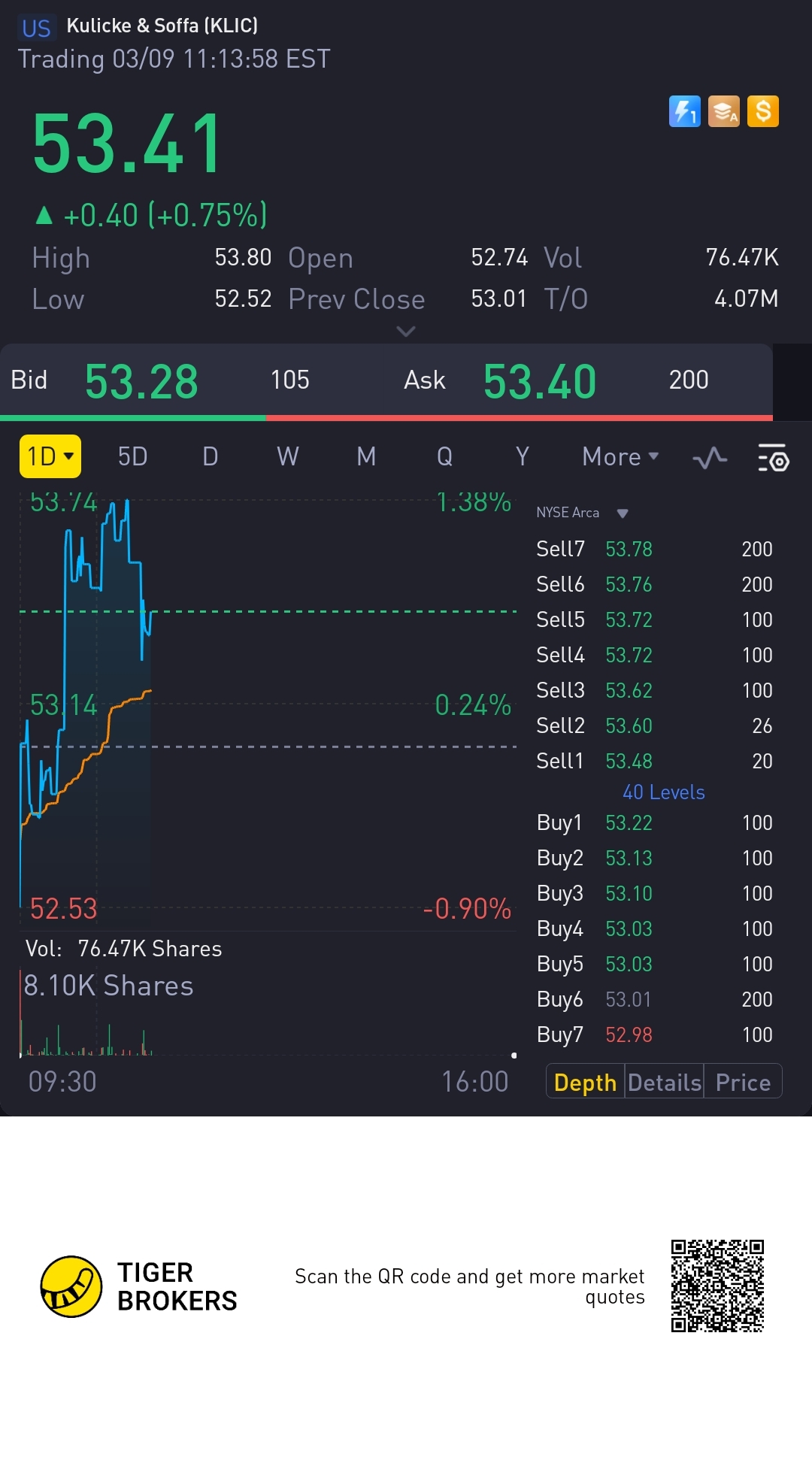The image size is (812, 1457).
Task: Switch to the Details tab
Action: click(664, 1082)
